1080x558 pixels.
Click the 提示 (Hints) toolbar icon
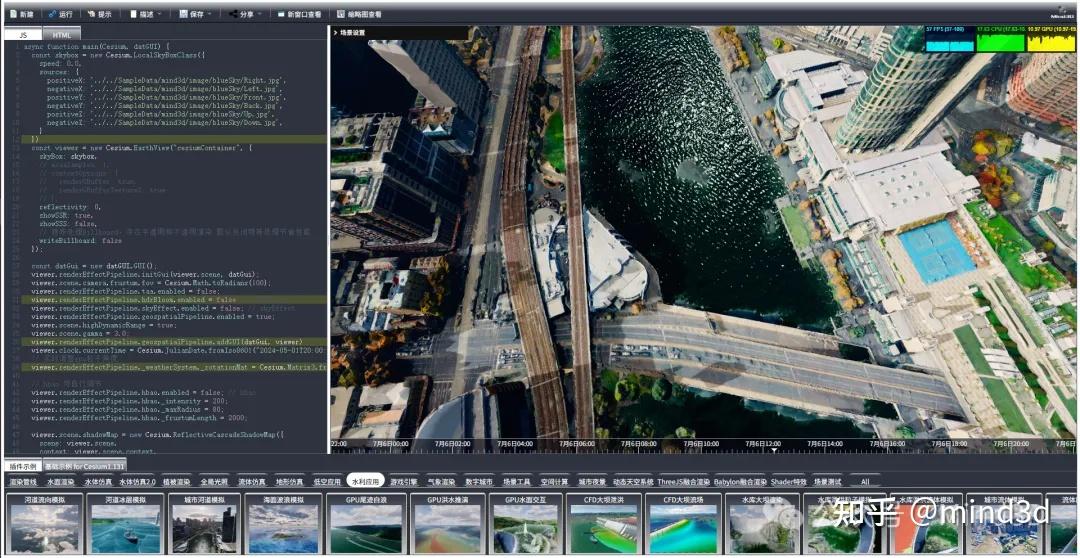click(x=91, y=14)
